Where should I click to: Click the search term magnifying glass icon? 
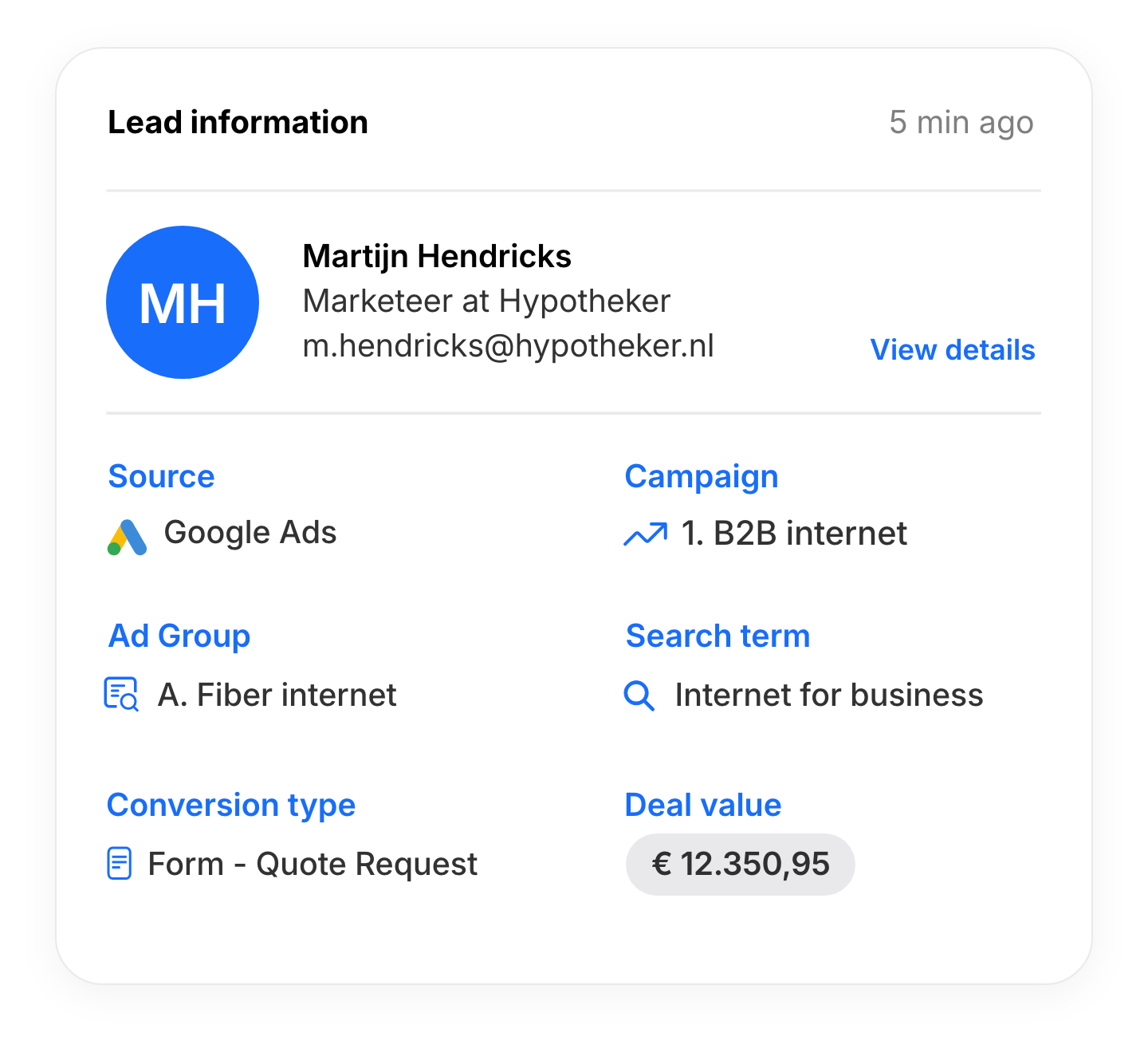(x=639, y=695)
